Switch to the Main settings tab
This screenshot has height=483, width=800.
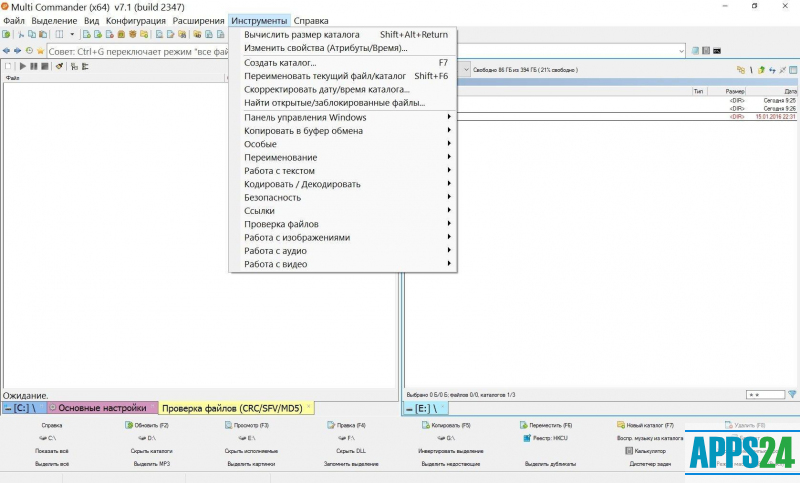[102, 408]
